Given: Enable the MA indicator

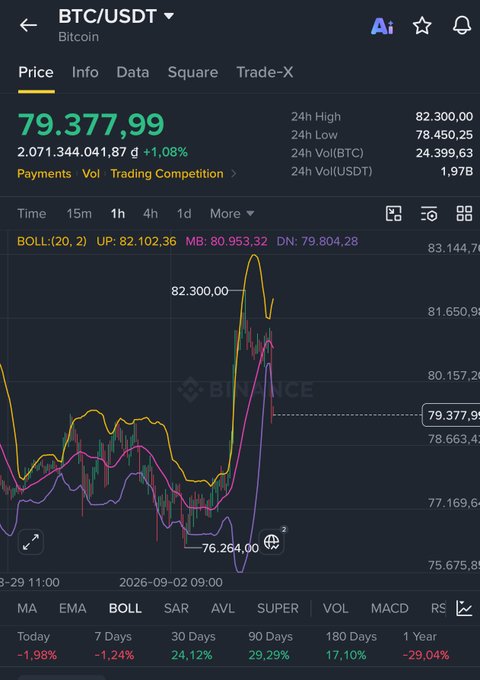Looking at the screenshot, I should tap(27, 608).
